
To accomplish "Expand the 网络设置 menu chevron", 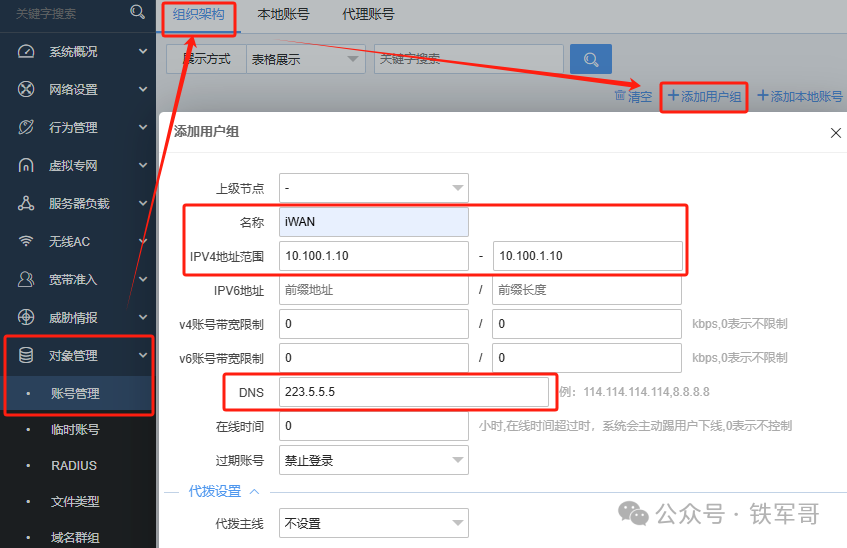I will pyautogui.click(x=143, y=89).
